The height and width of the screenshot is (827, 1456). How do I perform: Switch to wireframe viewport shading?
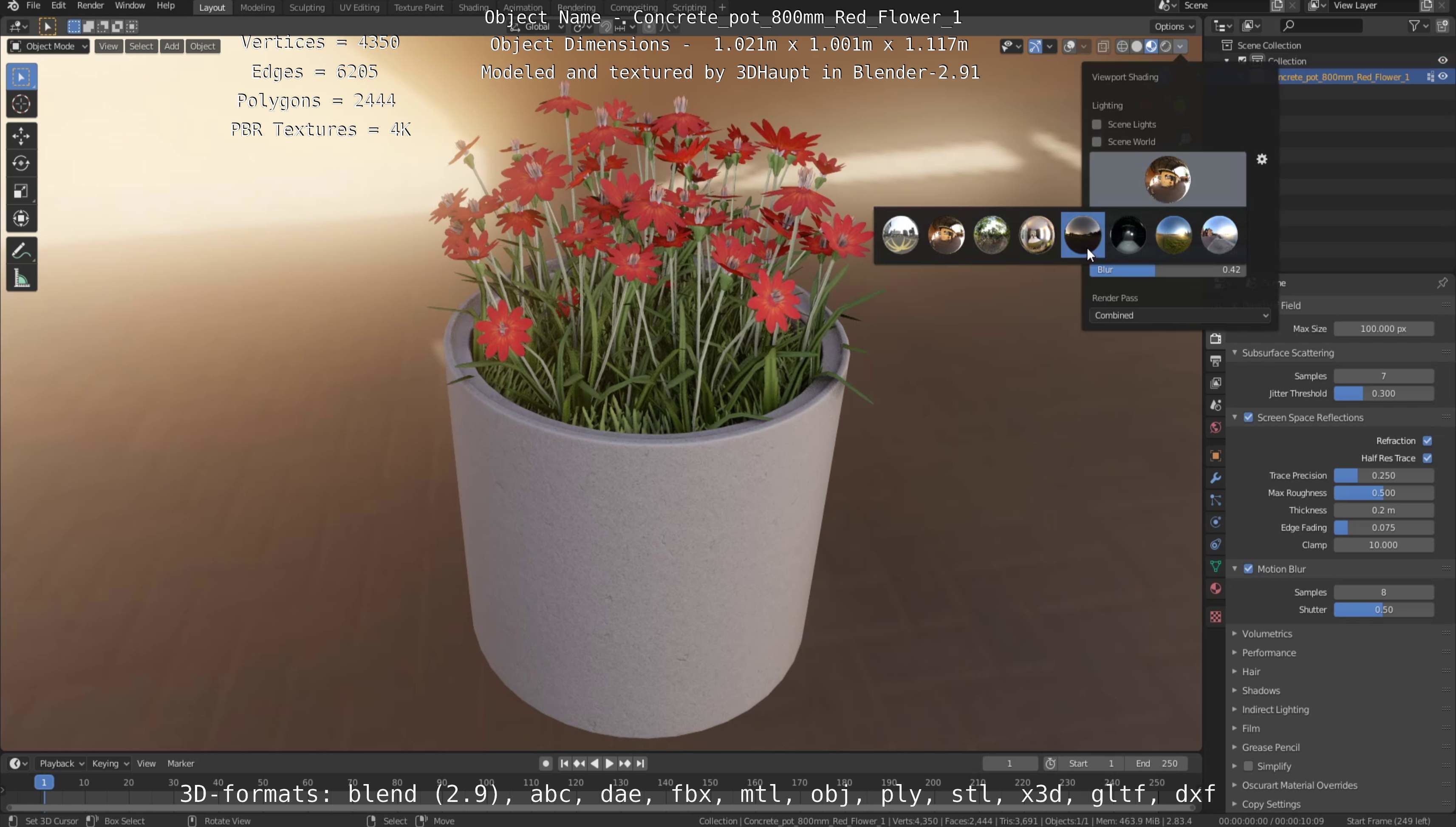tap(1122, 47)
